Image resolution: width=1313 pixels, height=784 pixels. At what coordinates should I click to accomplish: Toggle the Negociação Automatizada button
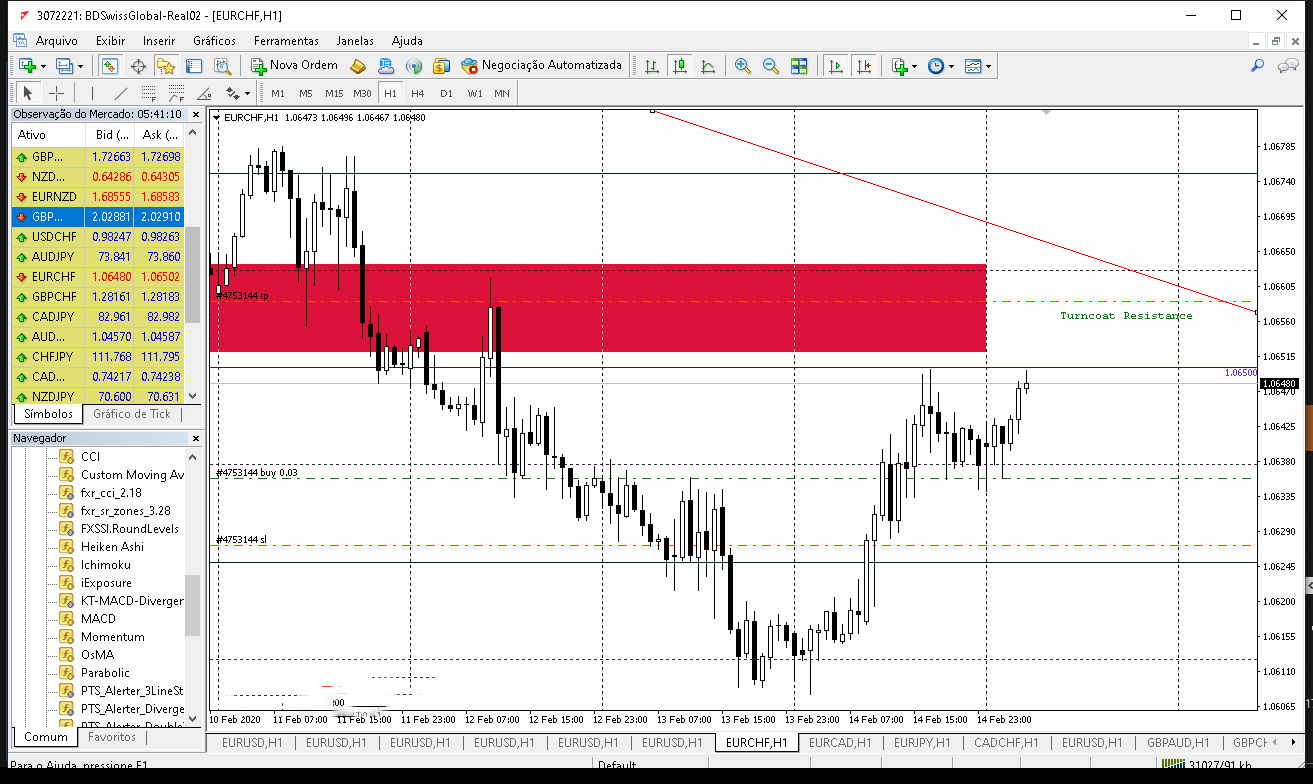[541, 66]
